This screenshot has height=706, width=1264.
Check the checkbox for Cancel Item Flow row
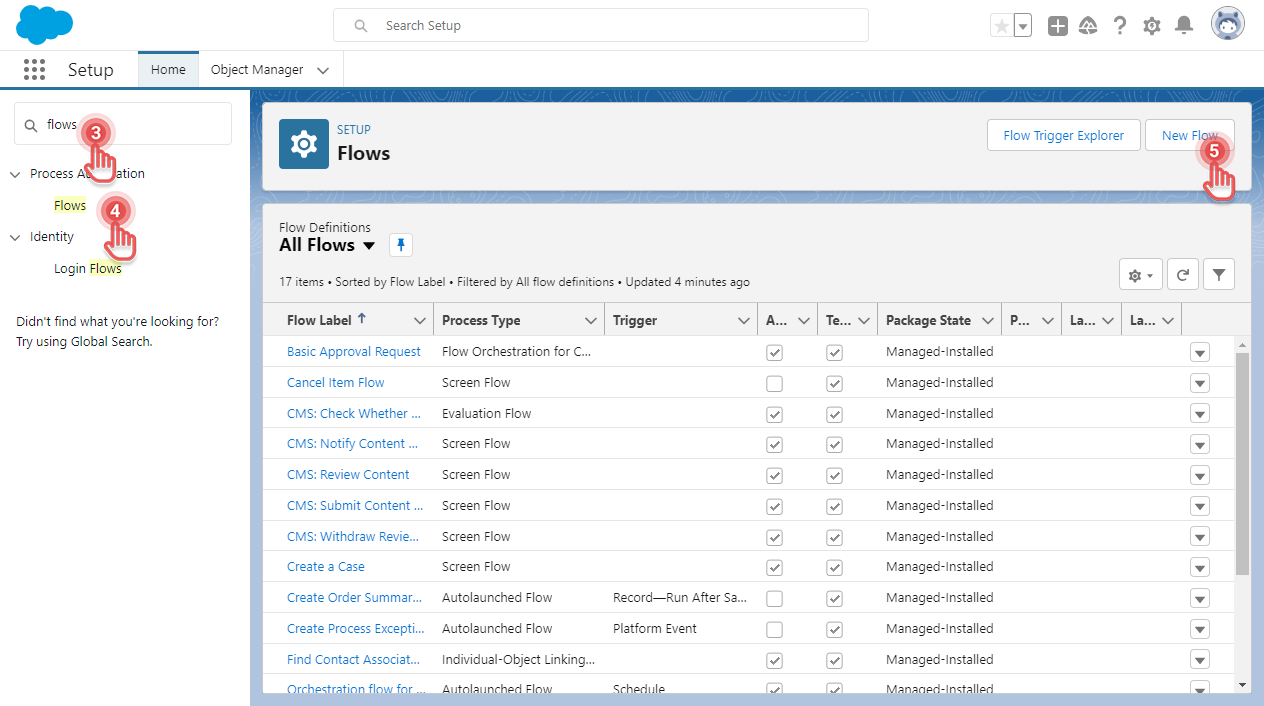click(x=774, y=382)
